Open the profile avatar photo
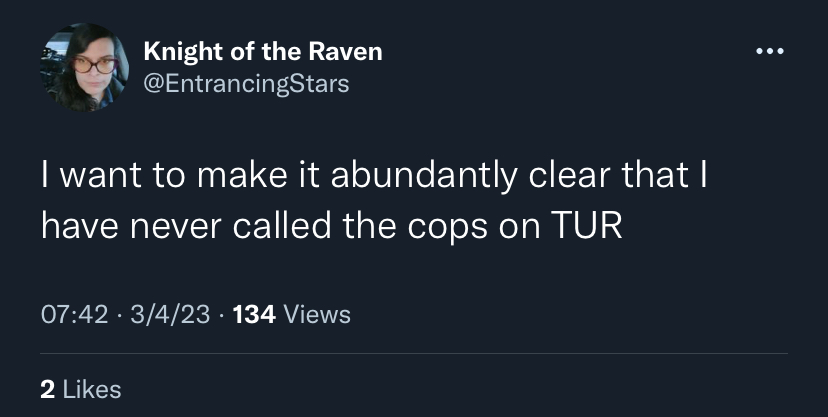Screen dimensions: 828x417 click(x=84, y=67)
